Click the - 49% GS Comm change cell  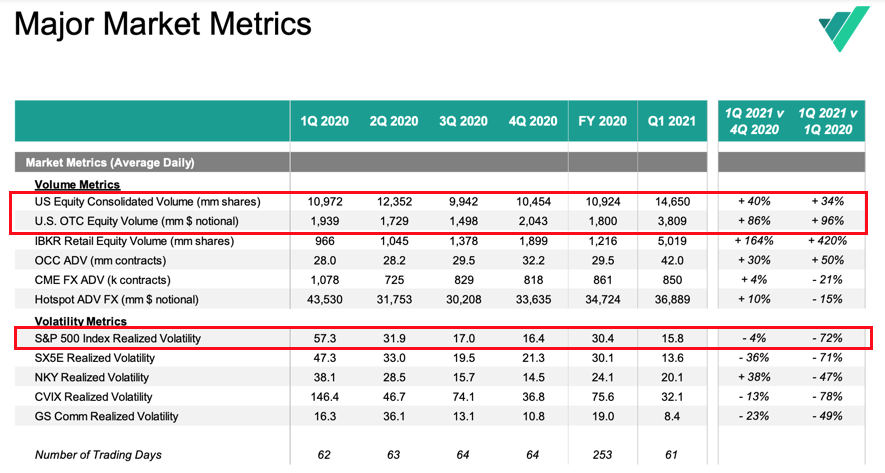coord(827,417)
